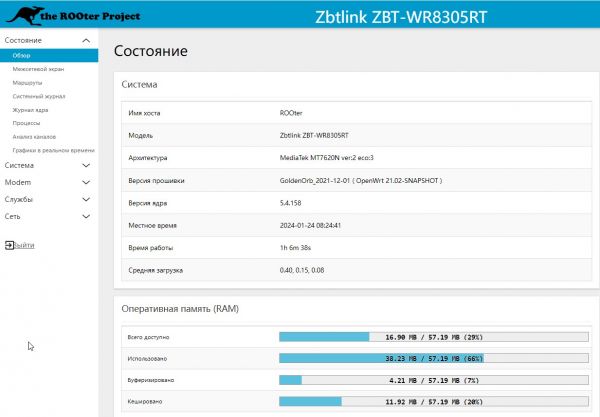Screen dimensions: 600x417
Task: Click the hostname value ROOter
Action: [x=291, y=113]
